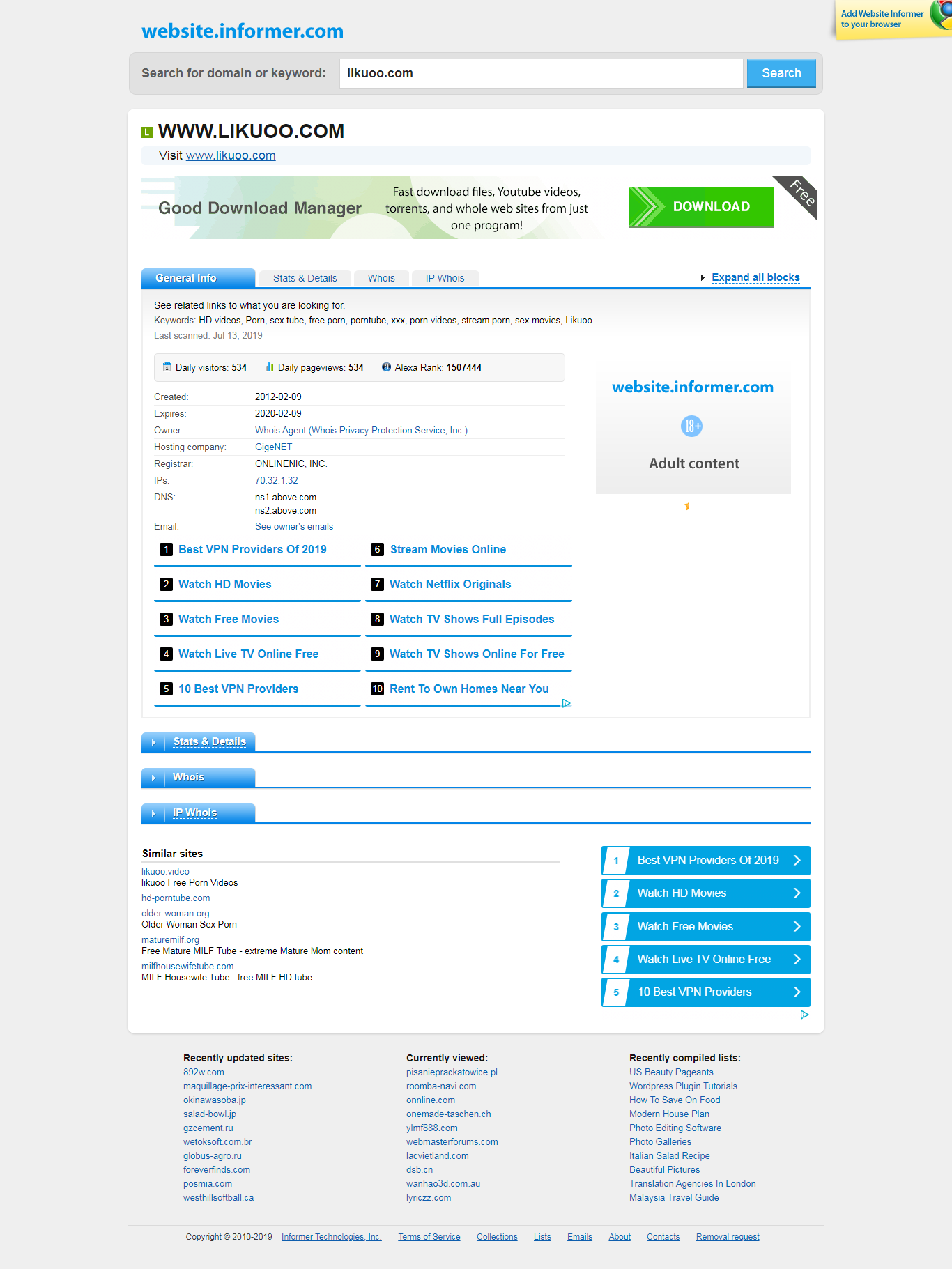Click the chevron on sidebar Watch HD Movies
Screen dimensions: 952x1269
pyautogui.click(x=797, y=893)
